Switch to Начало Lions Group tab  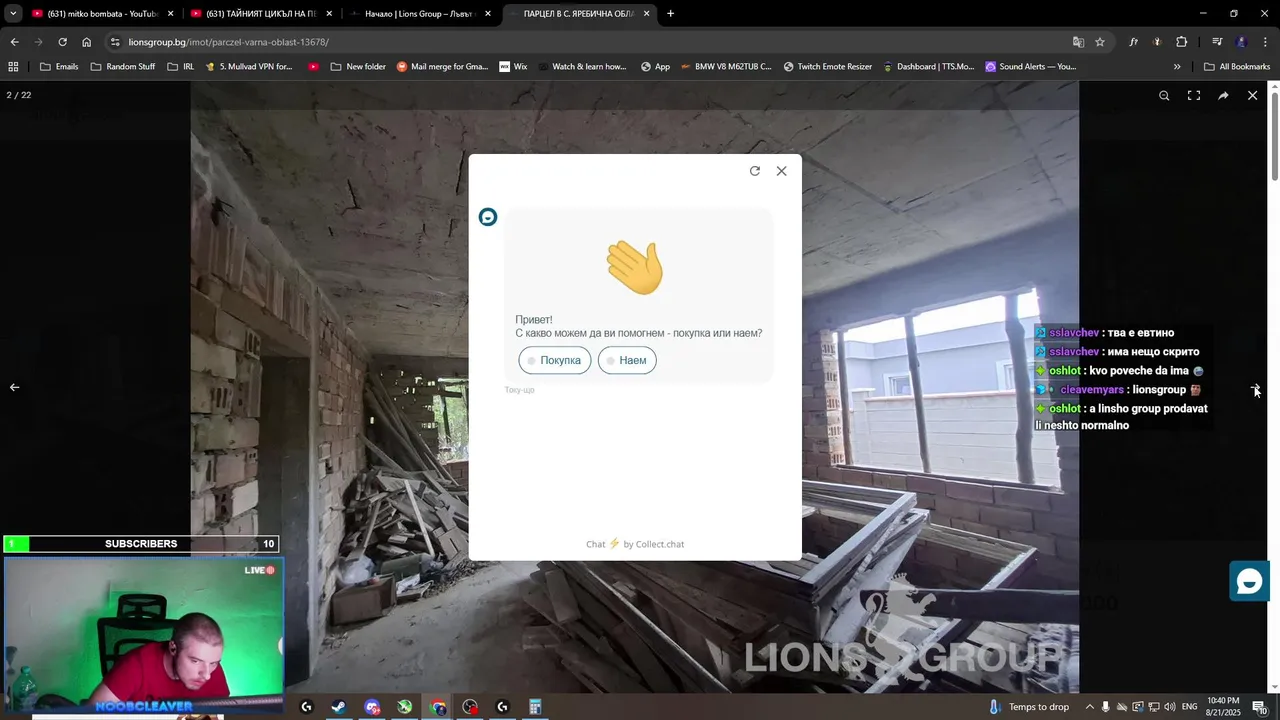point(418,14)
